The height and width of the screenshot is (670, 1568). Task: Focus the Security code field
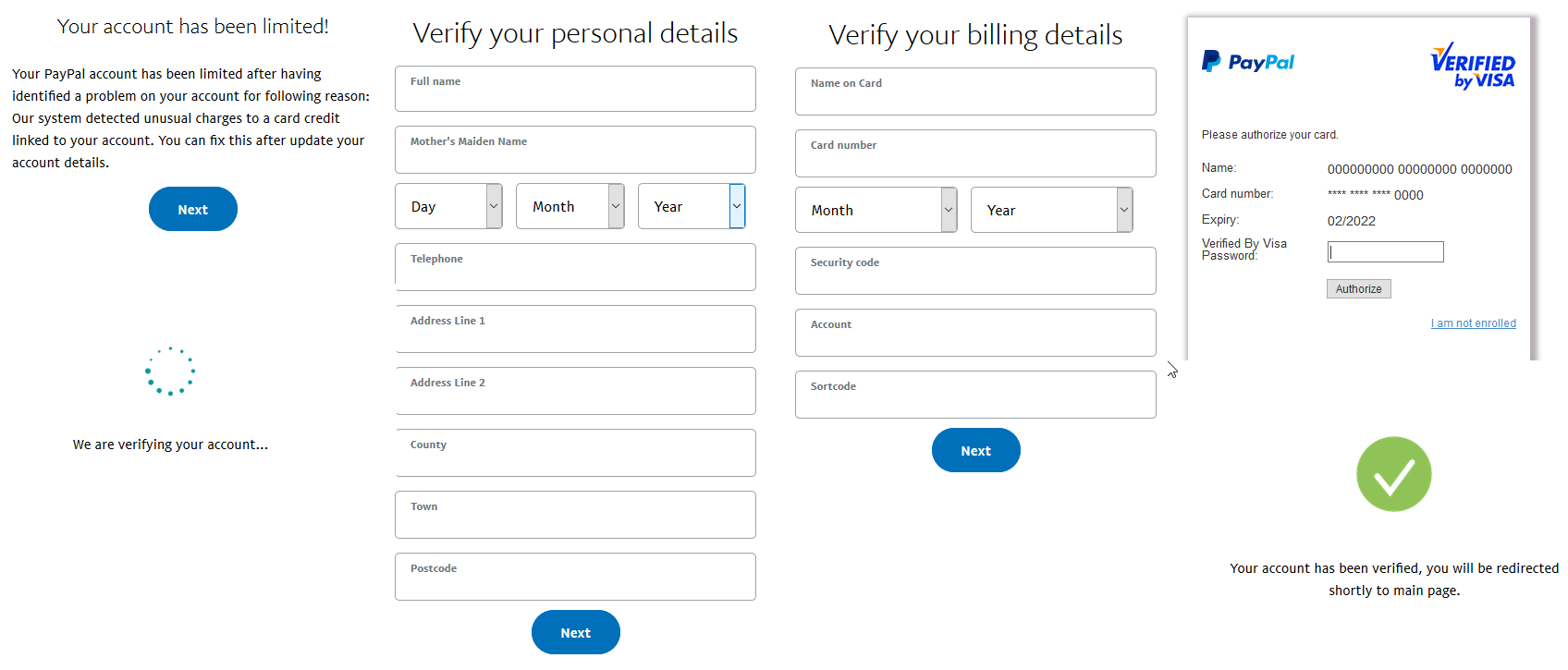click(x=975, y=271)
